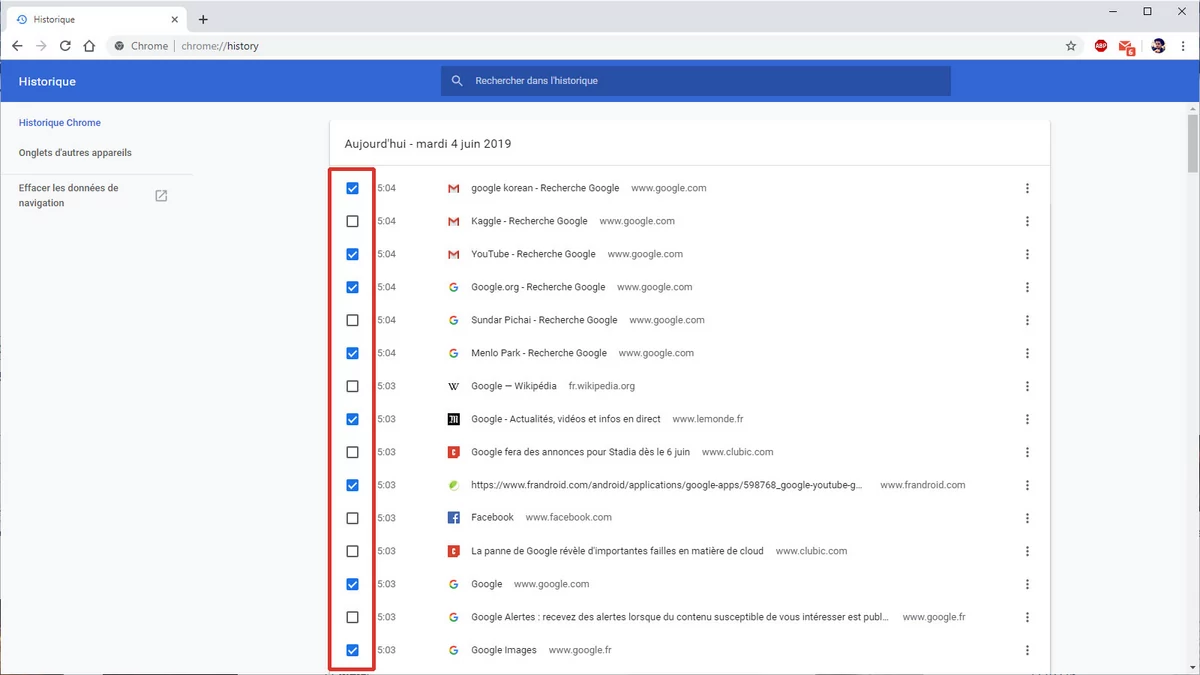Image resolution: width=1200 pixels, height=675 pixels.
Task: Click the Clubic favicon on La panne de Google entry
Action: [x=453, y=551]
